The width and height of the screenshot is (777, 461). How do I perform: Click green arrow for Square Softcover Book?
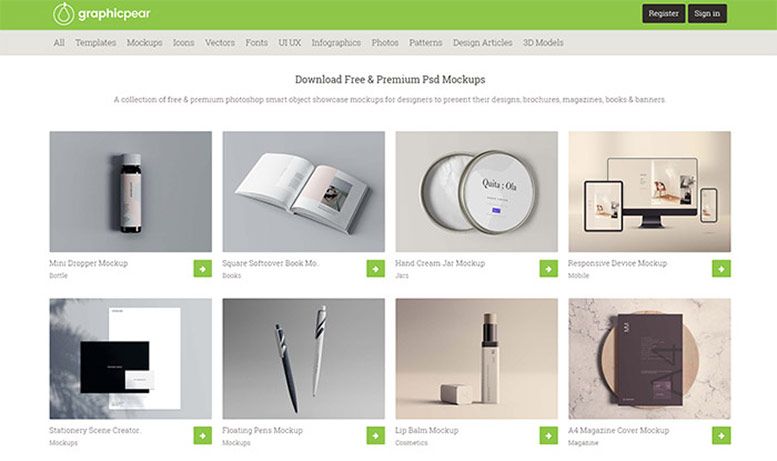tap(376, 269)
